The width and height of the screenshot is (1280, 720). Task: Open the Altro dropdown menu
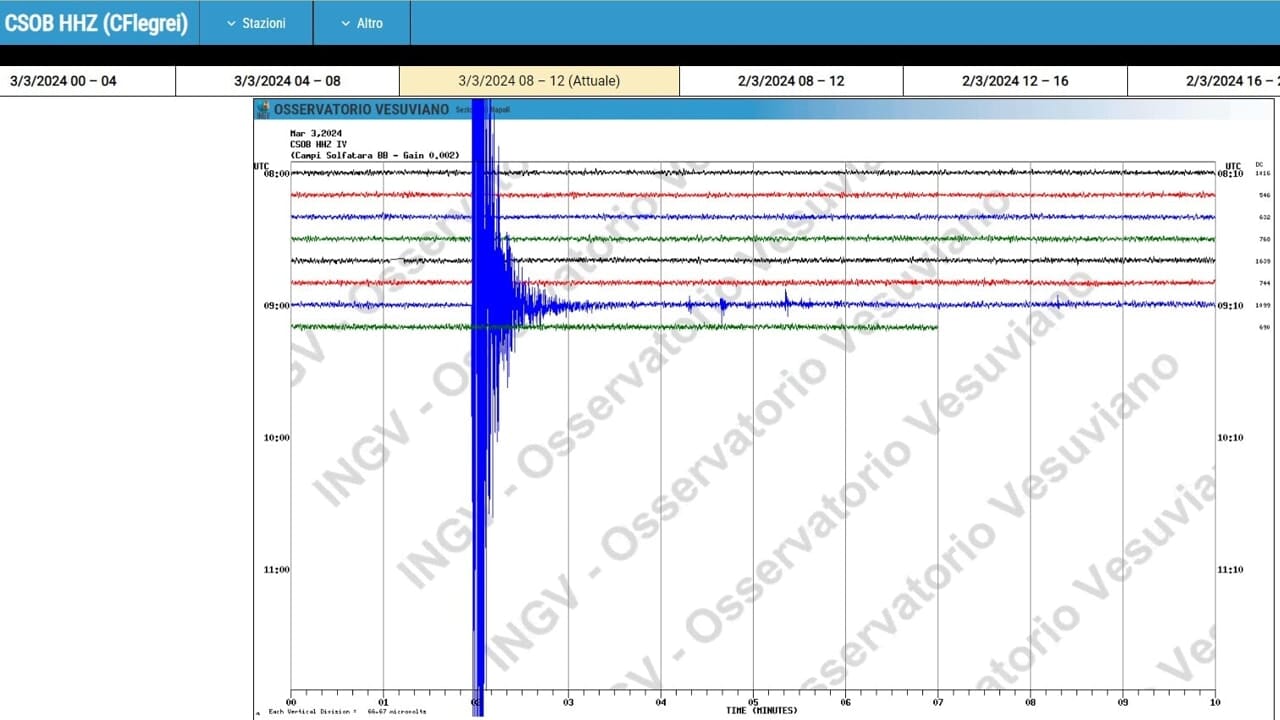click(361, 23)
